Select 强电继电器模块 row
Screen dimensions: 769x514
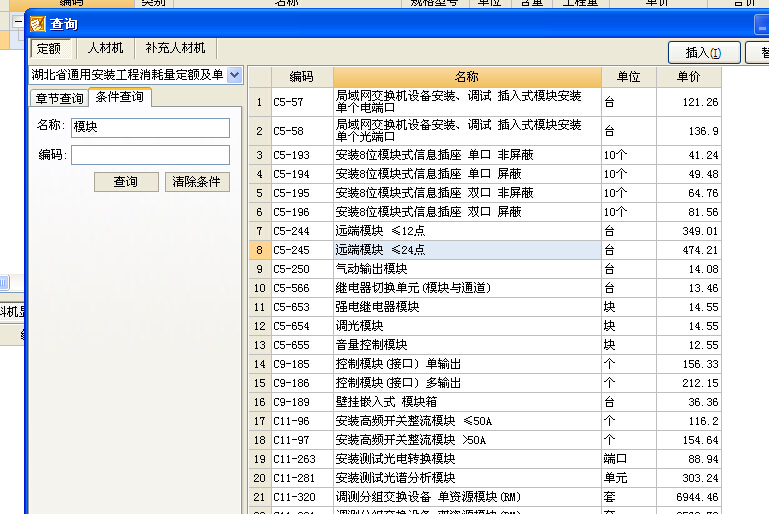click(x=485, y=307)
